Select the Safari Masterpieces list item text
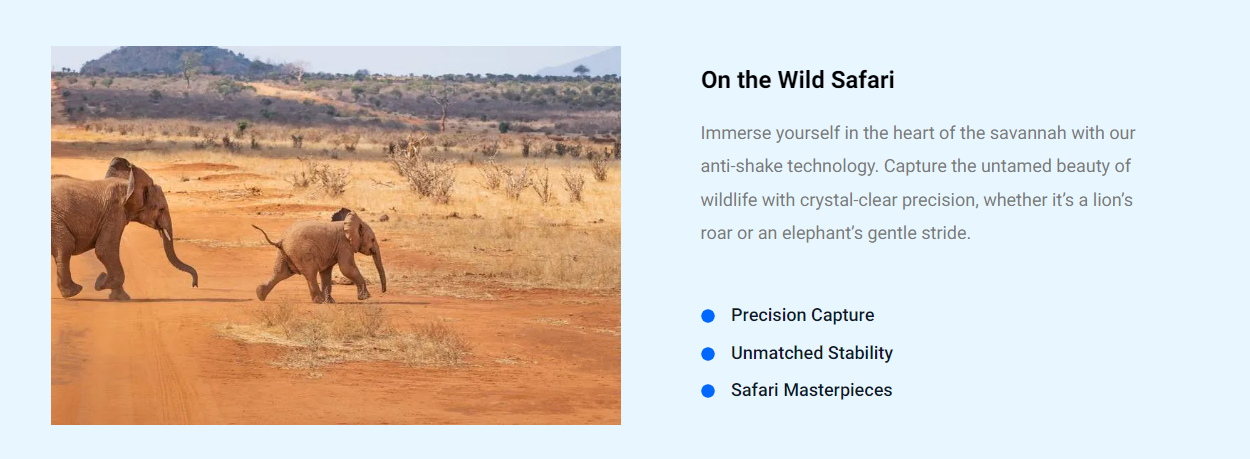This screenshot has width=1250, height=459. tap(811, 390)
